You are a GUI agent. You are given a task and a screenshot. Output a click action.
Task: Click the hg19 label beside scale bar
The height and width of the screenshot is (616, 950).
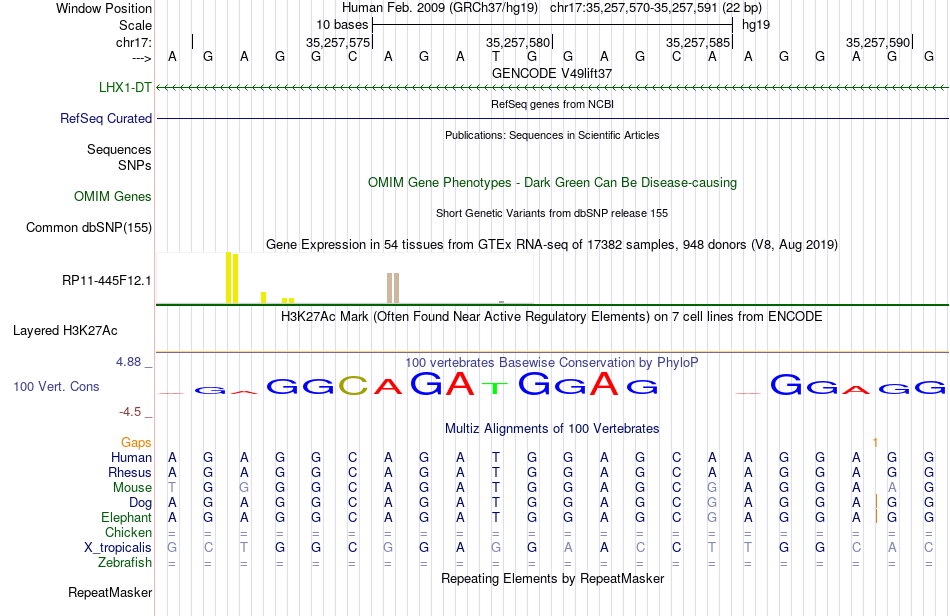click(756, 25)
